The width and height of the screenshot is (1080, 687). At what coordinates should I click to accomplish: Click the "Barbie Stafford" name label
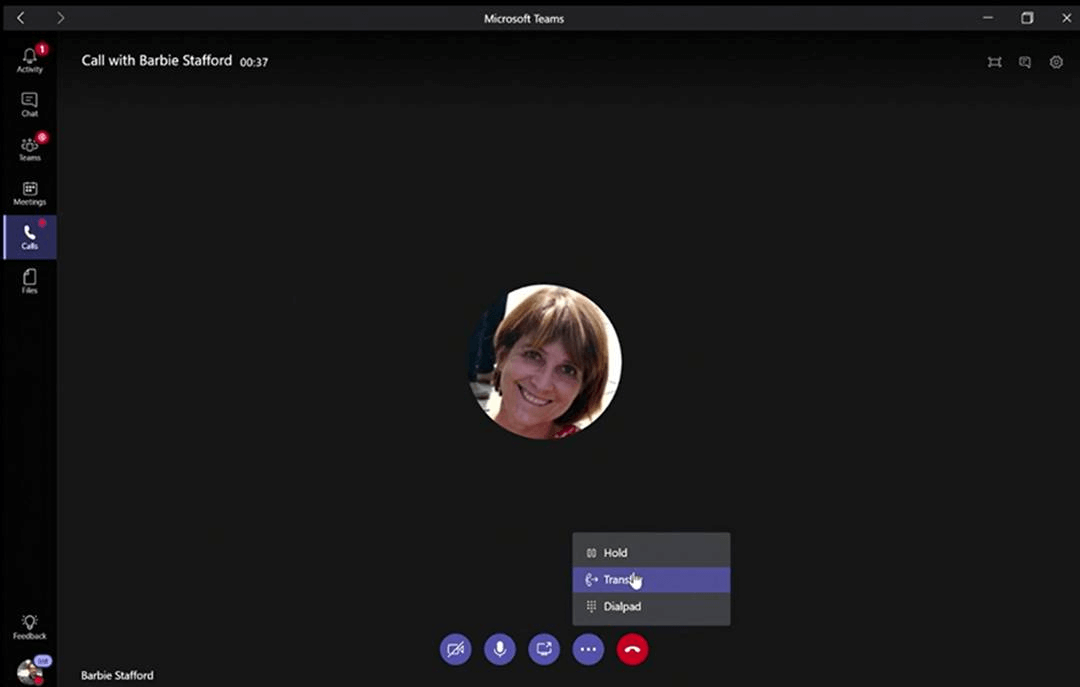point(118,675)
